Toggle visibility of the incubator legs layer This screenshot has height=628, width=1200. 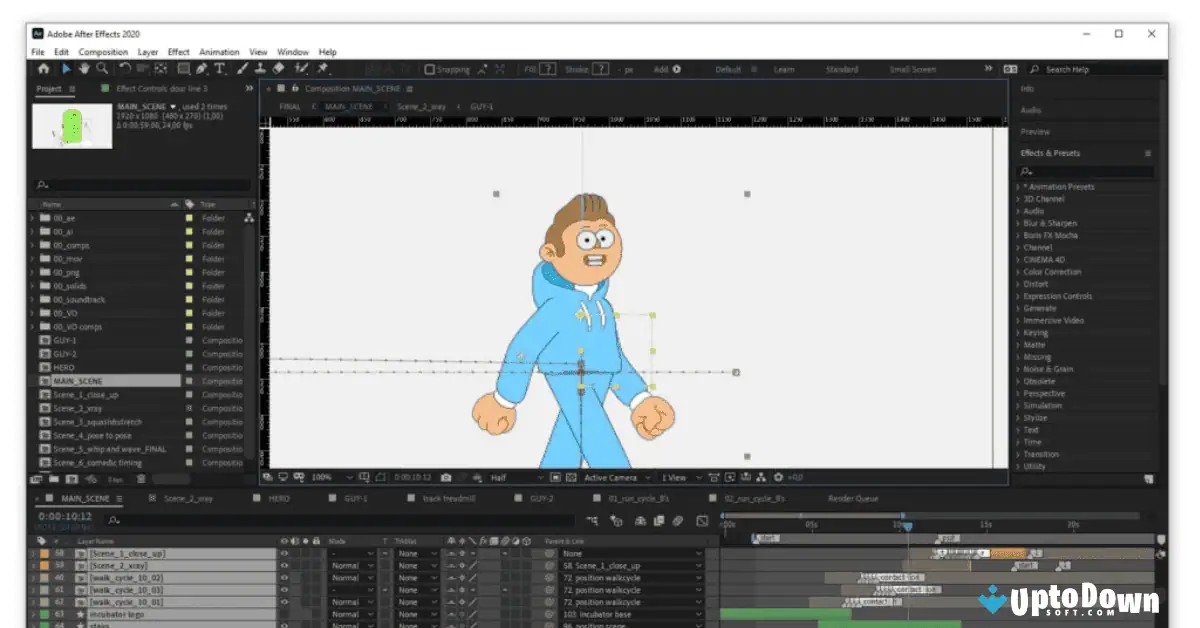283,614
